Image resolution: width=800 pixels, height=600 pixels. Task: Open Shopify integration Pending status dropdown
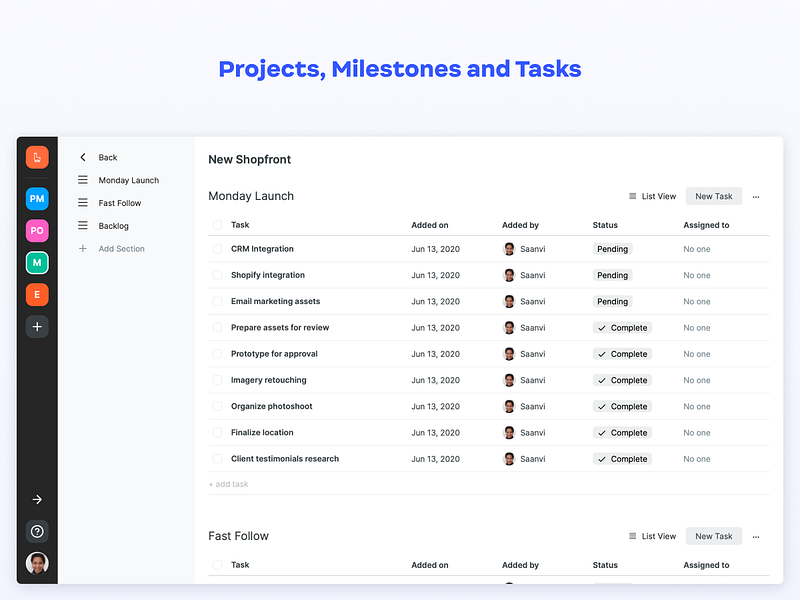point(612,275)
